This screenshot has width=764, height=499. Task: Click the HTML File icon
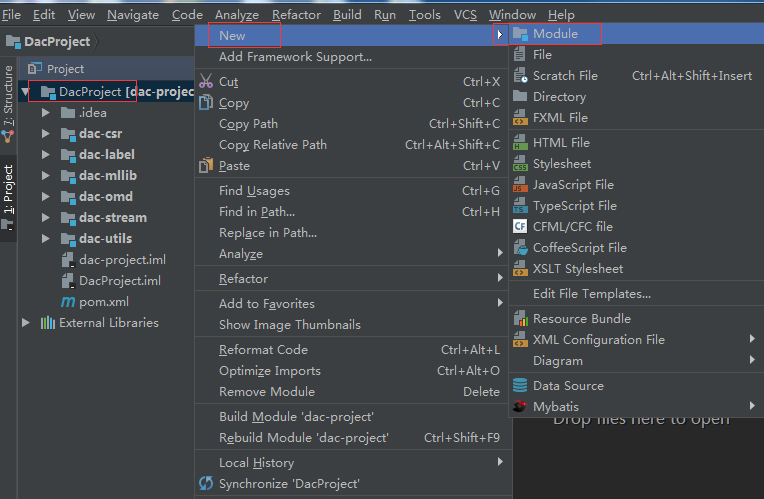click(520, 142)
